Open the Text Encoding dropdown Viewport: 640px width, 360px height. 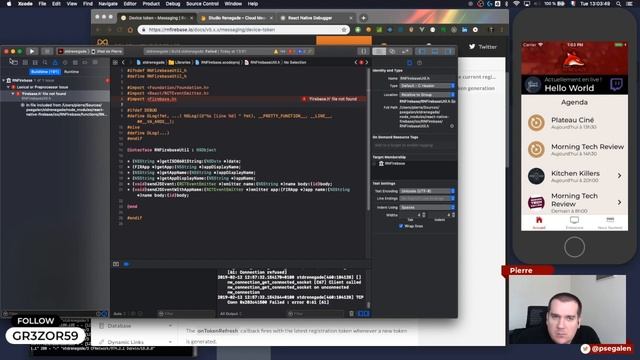pyautogui.click(x=427, y=191)
